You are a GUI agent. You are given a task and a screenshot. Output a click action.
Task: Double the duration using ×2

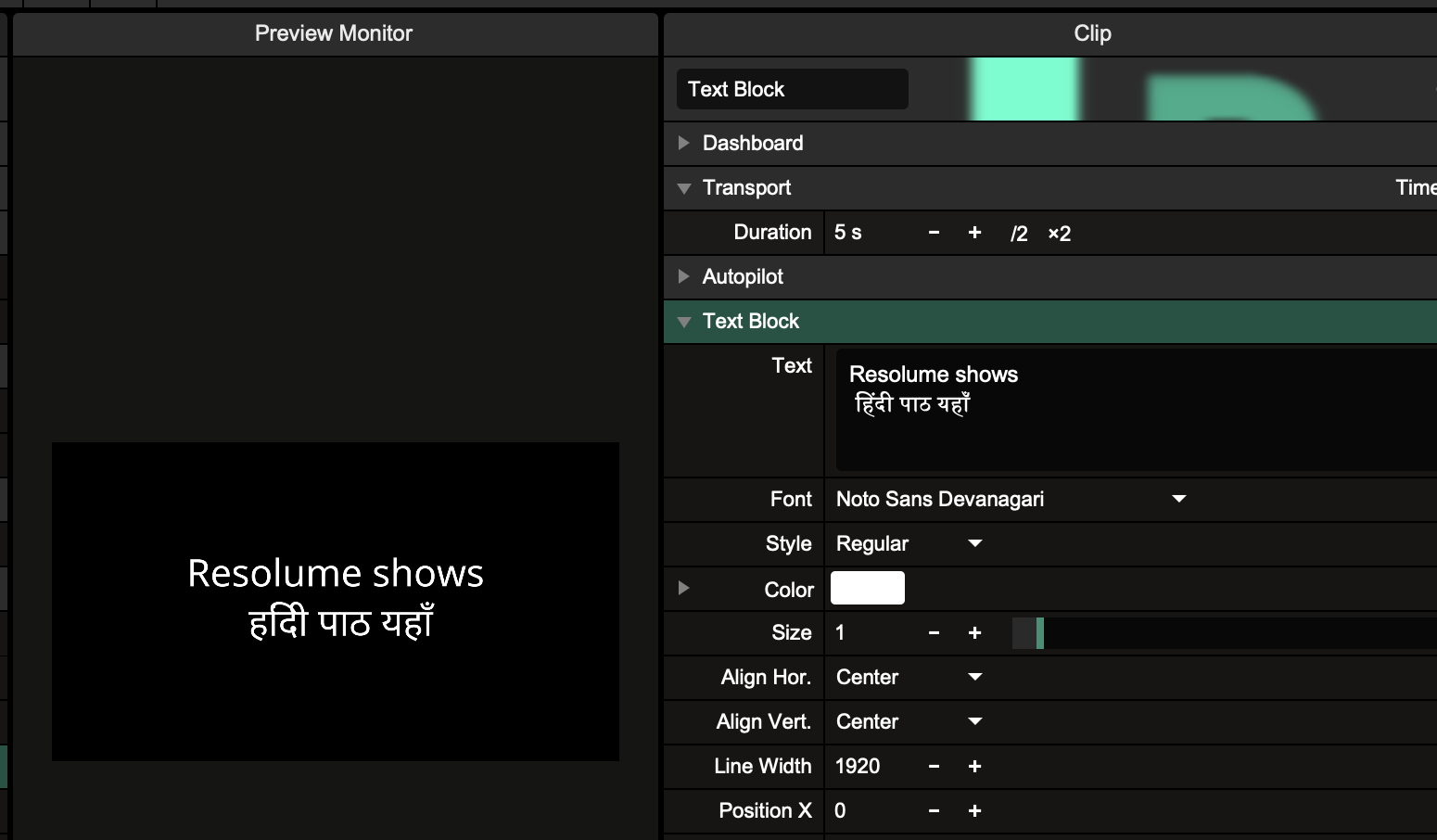[1059, 234]
